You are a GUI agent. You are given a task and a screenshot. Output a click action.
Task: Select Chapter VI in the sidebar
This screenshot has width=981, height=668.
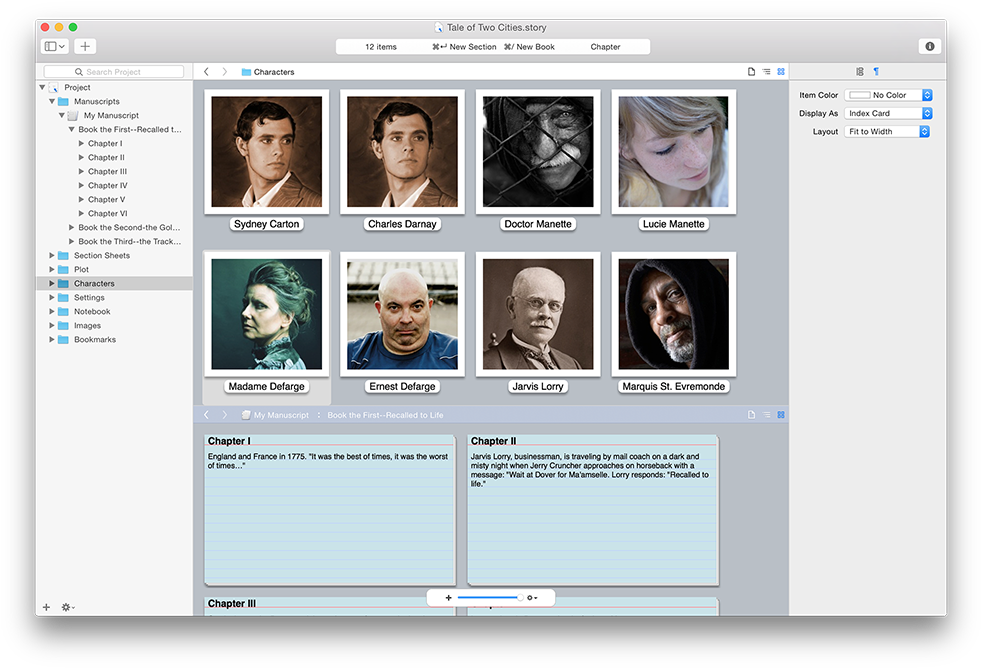click(x=108, y=213)
